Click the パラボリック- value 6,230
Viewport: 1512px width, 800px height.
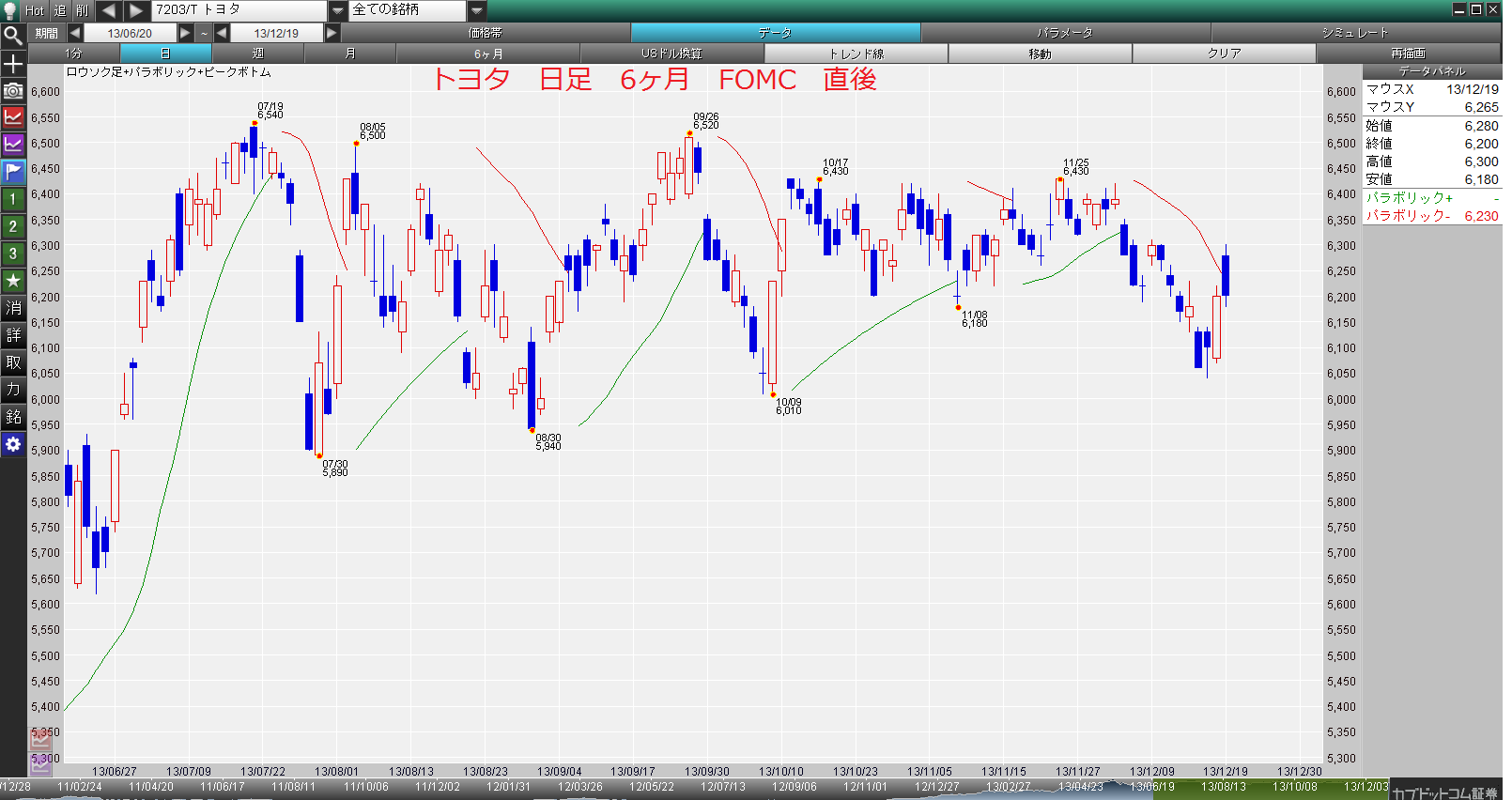click(x=1481, y=216)
